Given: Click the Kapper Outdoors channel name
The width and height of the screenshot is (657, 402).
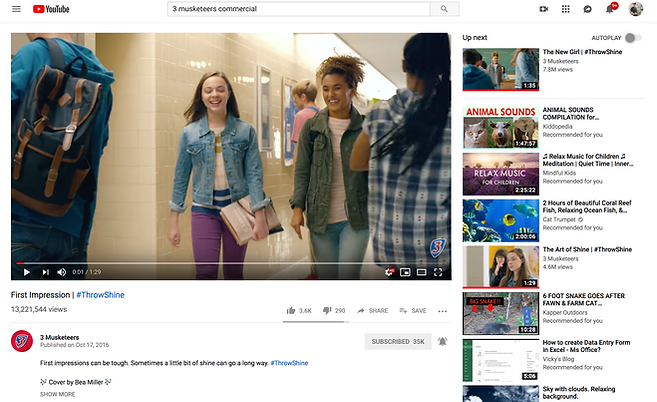Looking at the screenshot, I should (x=565, y=313).
